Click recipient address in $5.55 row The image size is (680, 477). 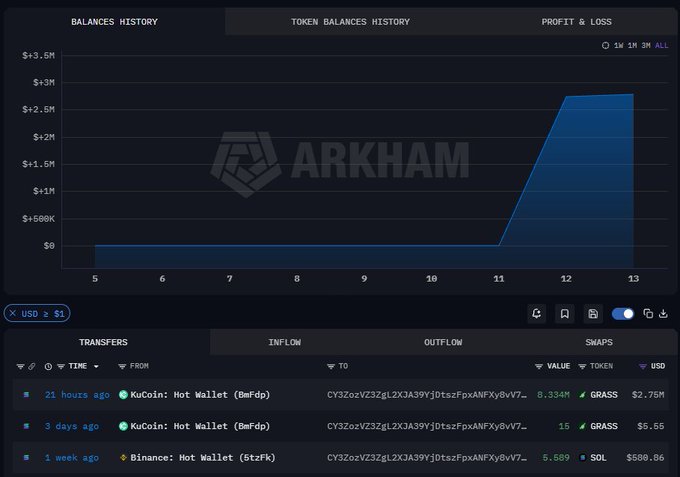pyautogui.click(x=427, y=426)
